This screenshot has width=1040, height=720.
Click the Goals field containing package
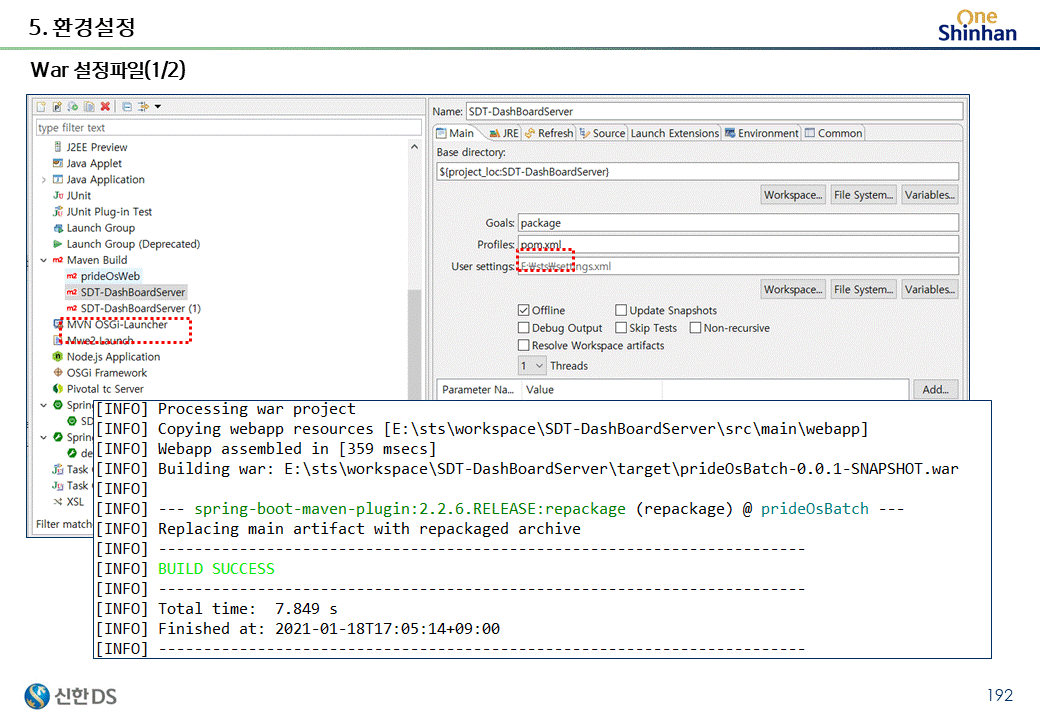point(738,223)
